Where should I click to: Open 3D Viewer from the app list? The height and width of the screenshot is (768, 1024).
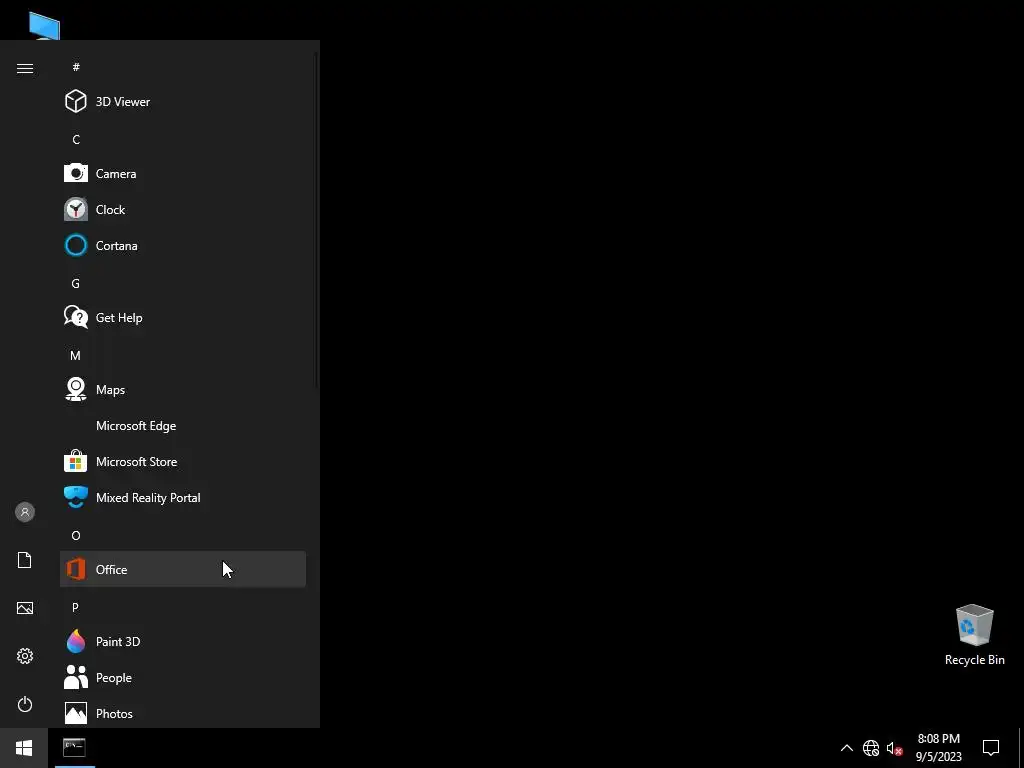click(x=183, y=102)
